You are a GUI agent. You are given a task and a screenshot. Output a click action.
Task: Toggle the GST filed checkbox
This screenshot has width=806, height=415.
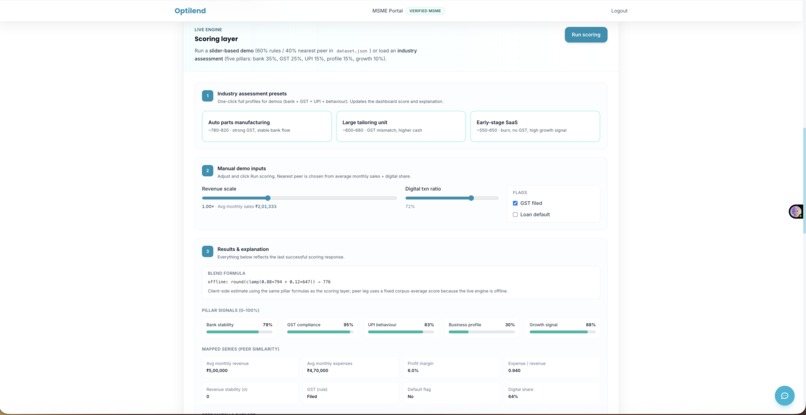click(516, 203)
